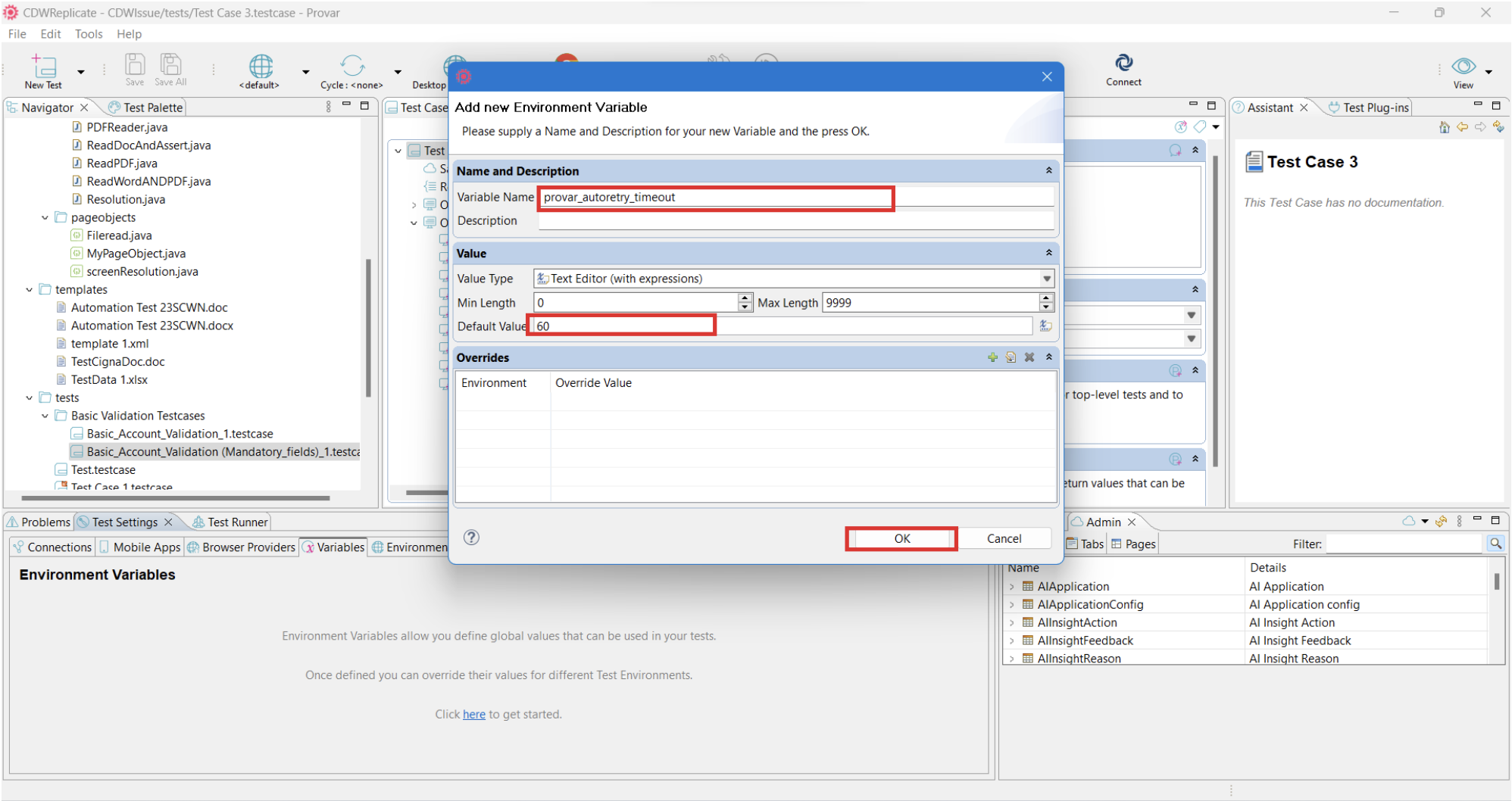This screenshot has width=1512, height=801.
Task: Open the dialog help question mark icon
Action: [x=471, y=538]
